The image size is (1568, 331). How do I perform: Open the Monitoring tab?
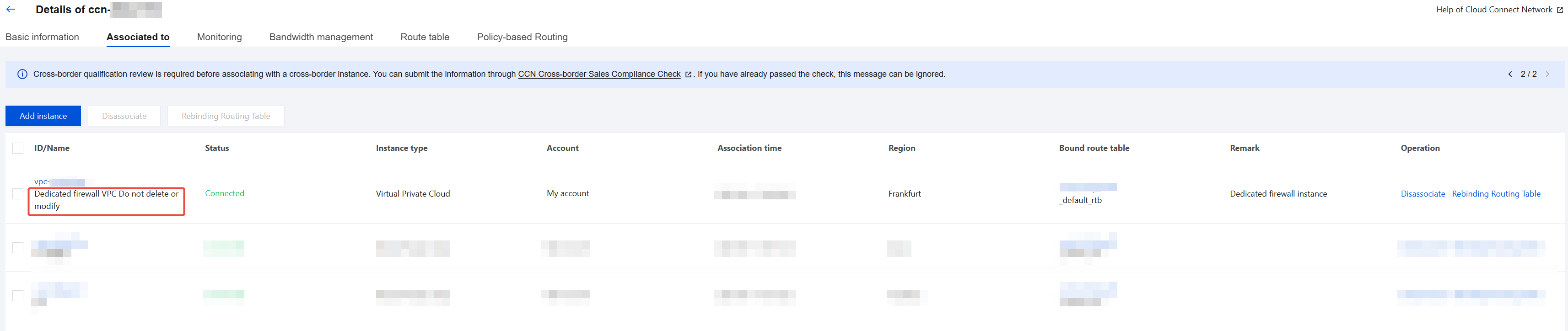coord(219,37)
